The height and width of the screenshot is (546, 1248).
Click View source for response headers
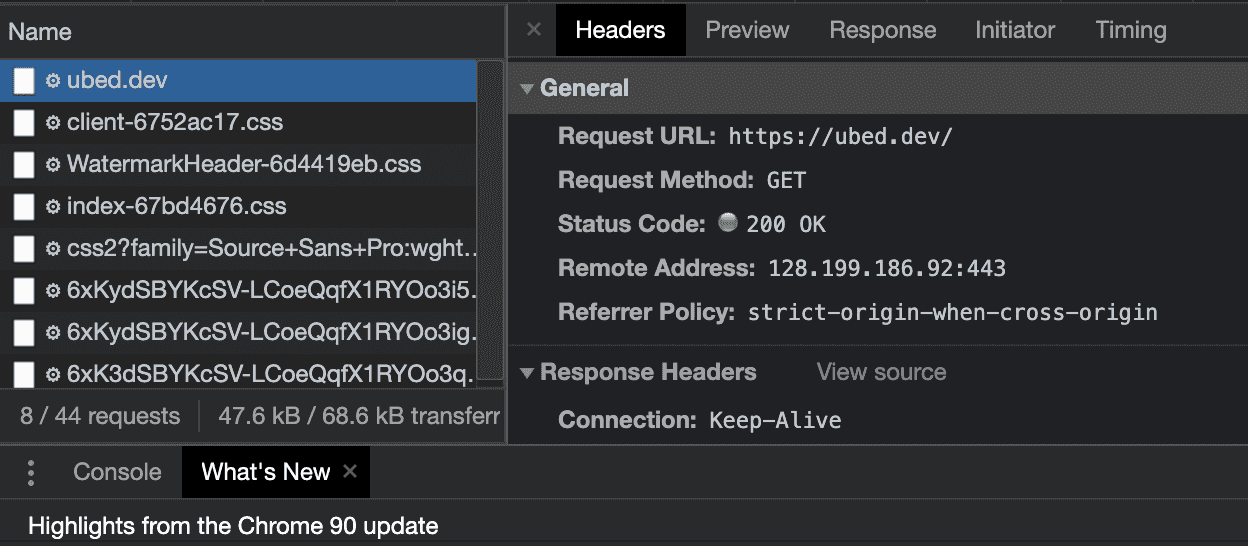[881, 372]
